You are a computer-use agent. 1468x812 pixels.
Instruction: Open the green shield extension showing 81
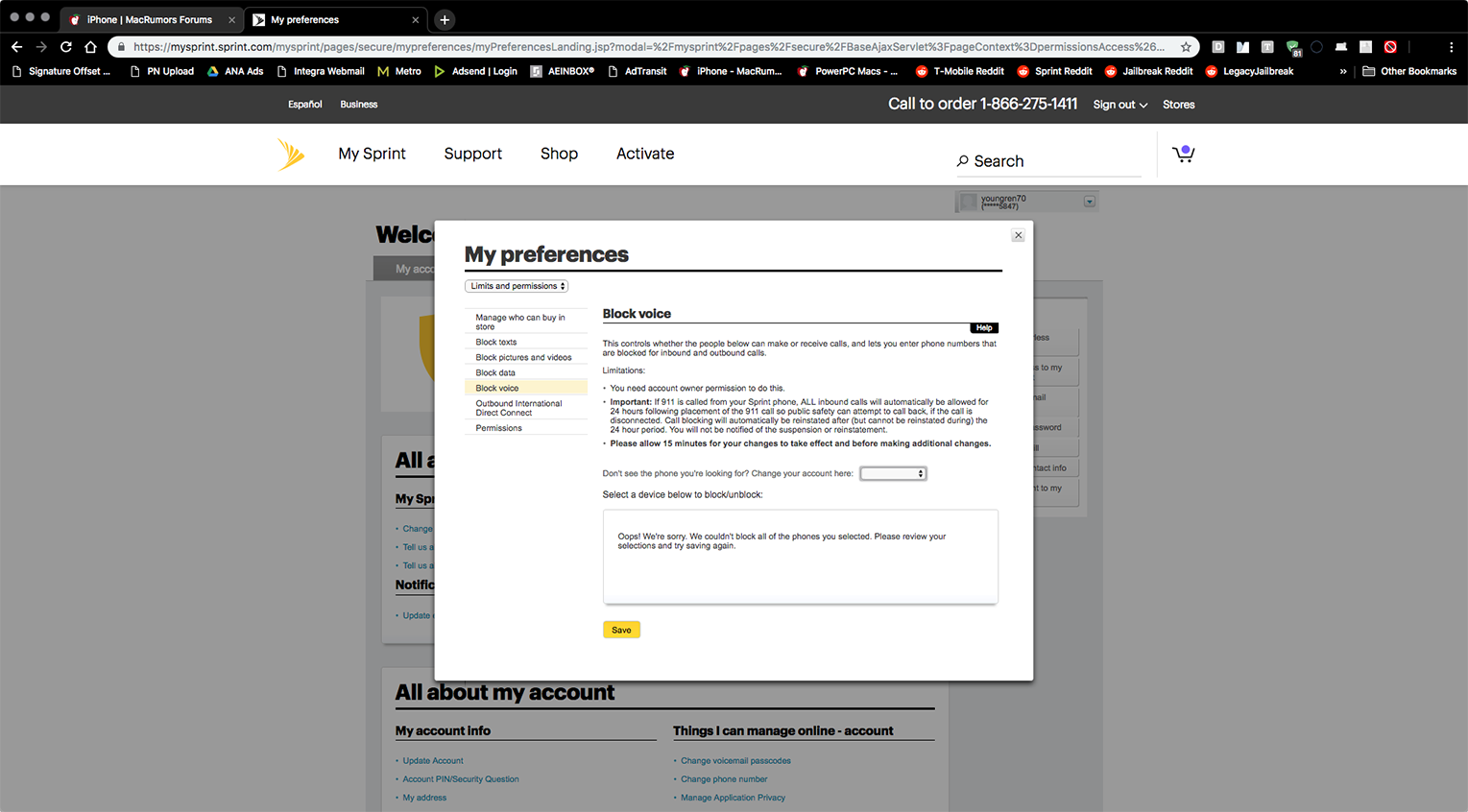[1292, 47]
